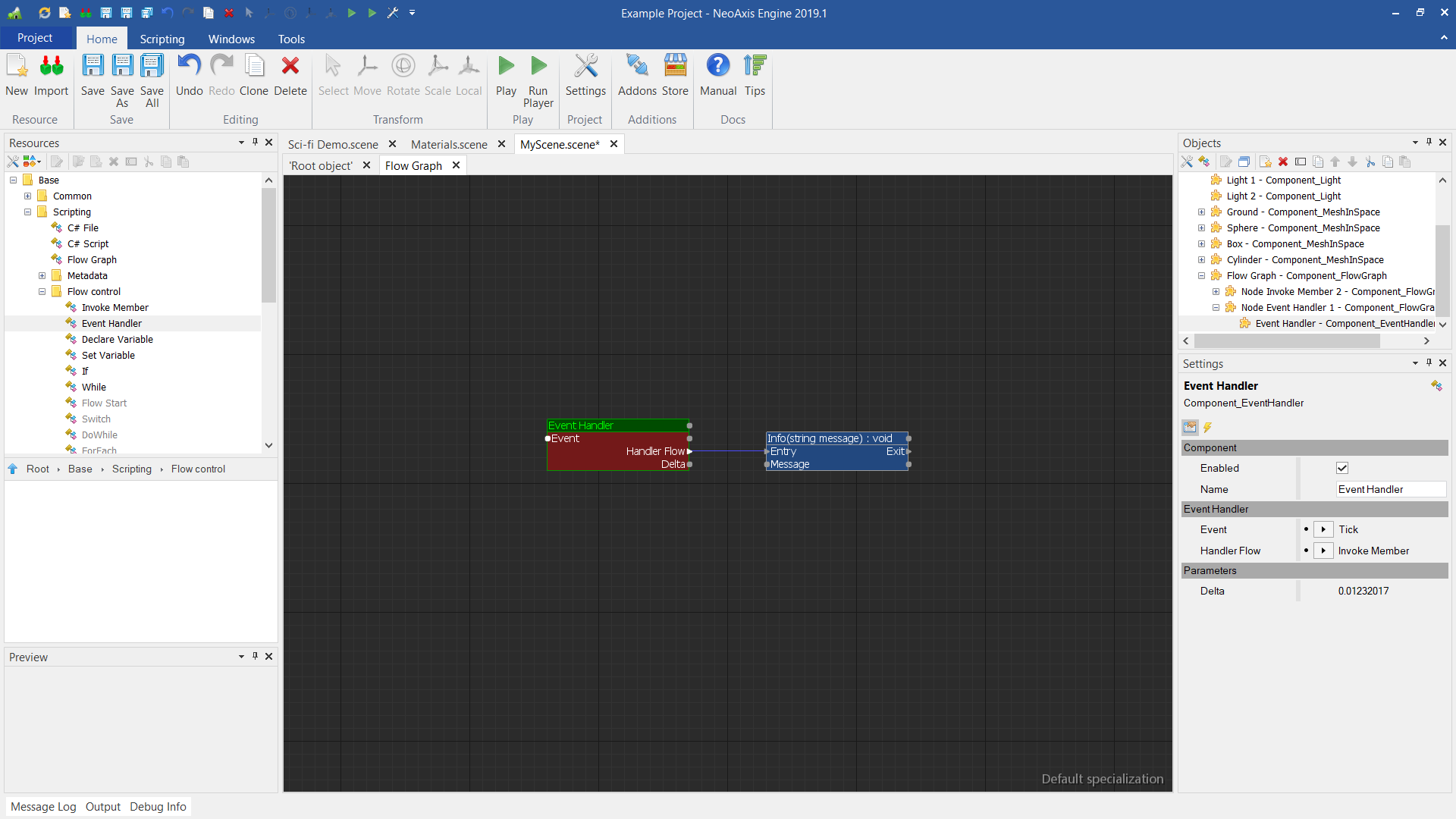Screen dimensions: 1456x819
Task: Expand the Ground MeshInSpace object
Action: point(1201,212)
